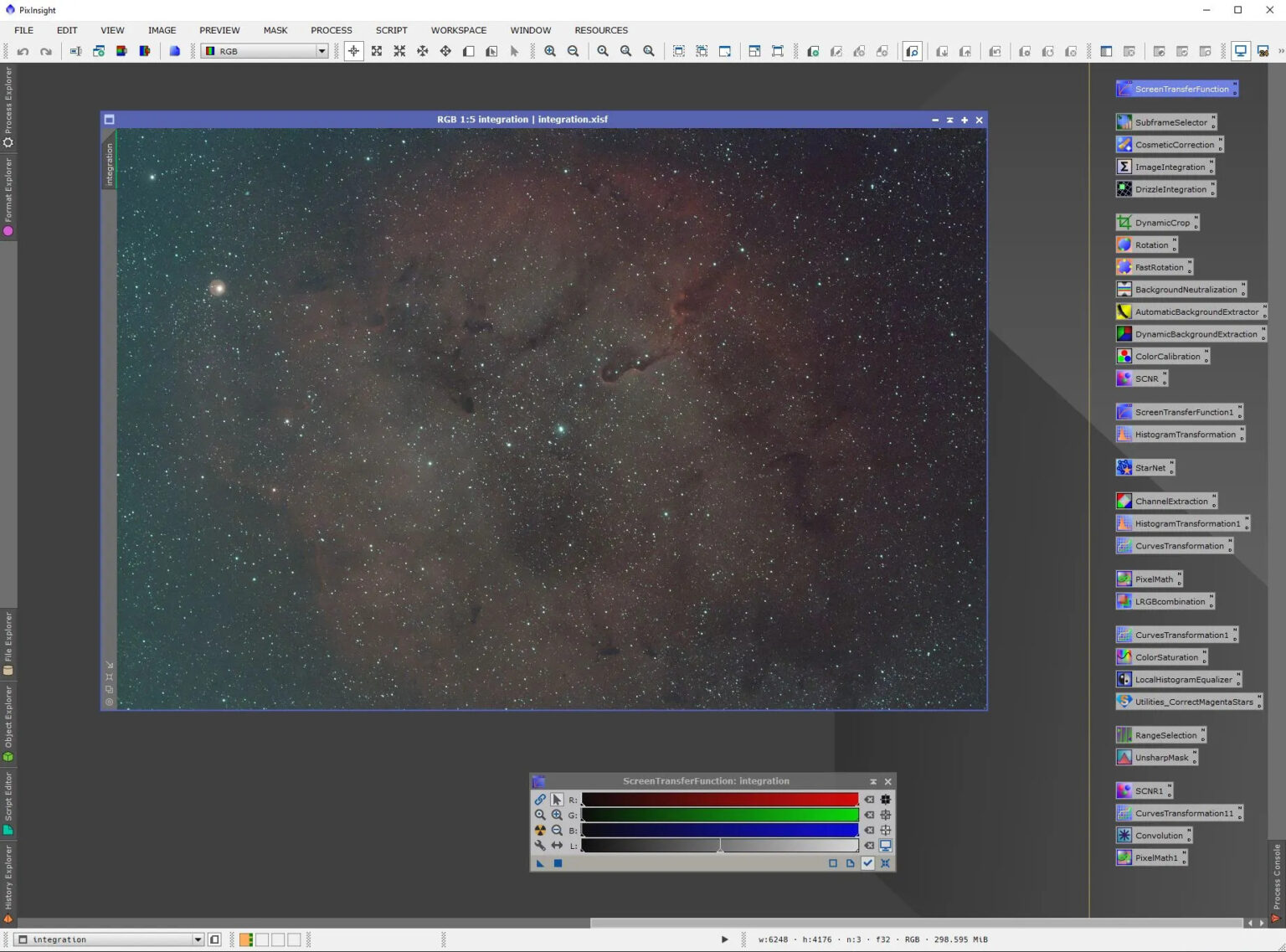Image resolution: width=1286 pixels, height=952 pixels.
Task: Enable the STF tracking checkmark button
Action: 867,863
